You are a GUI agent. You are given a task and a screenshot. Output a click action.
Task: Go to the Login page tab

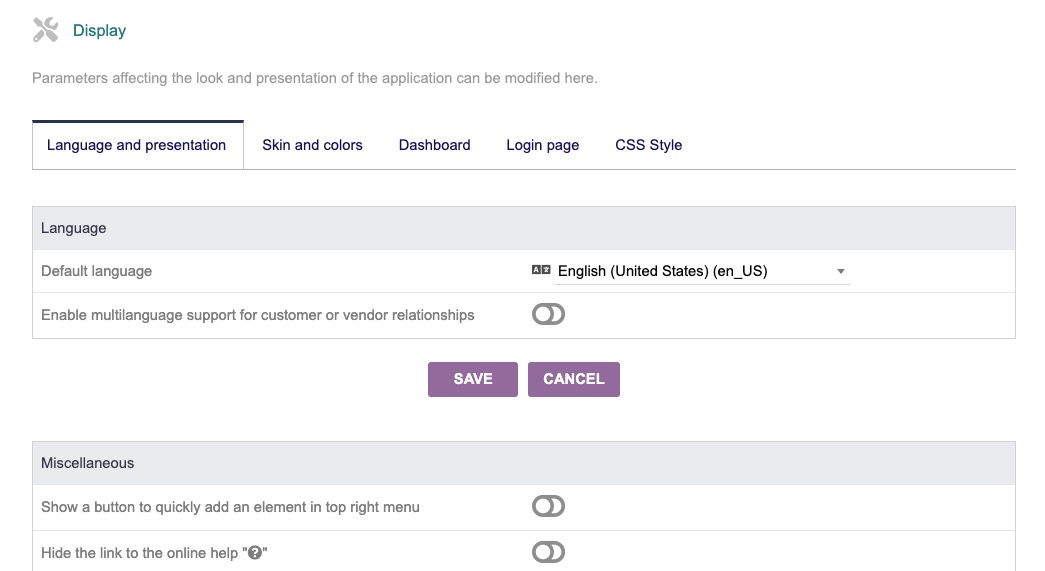click(542, 145)
